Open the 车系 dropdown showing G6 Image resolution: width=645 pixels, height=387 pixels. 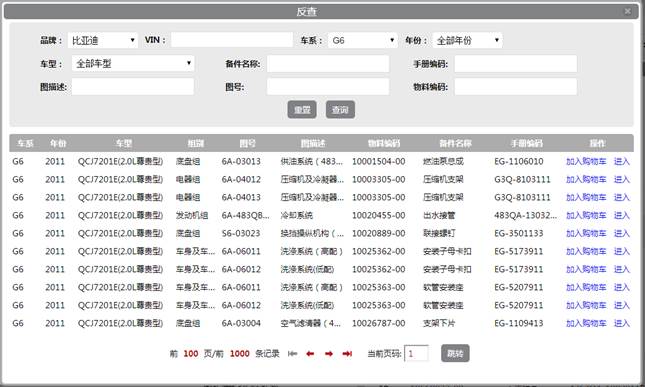coord(362,40)
